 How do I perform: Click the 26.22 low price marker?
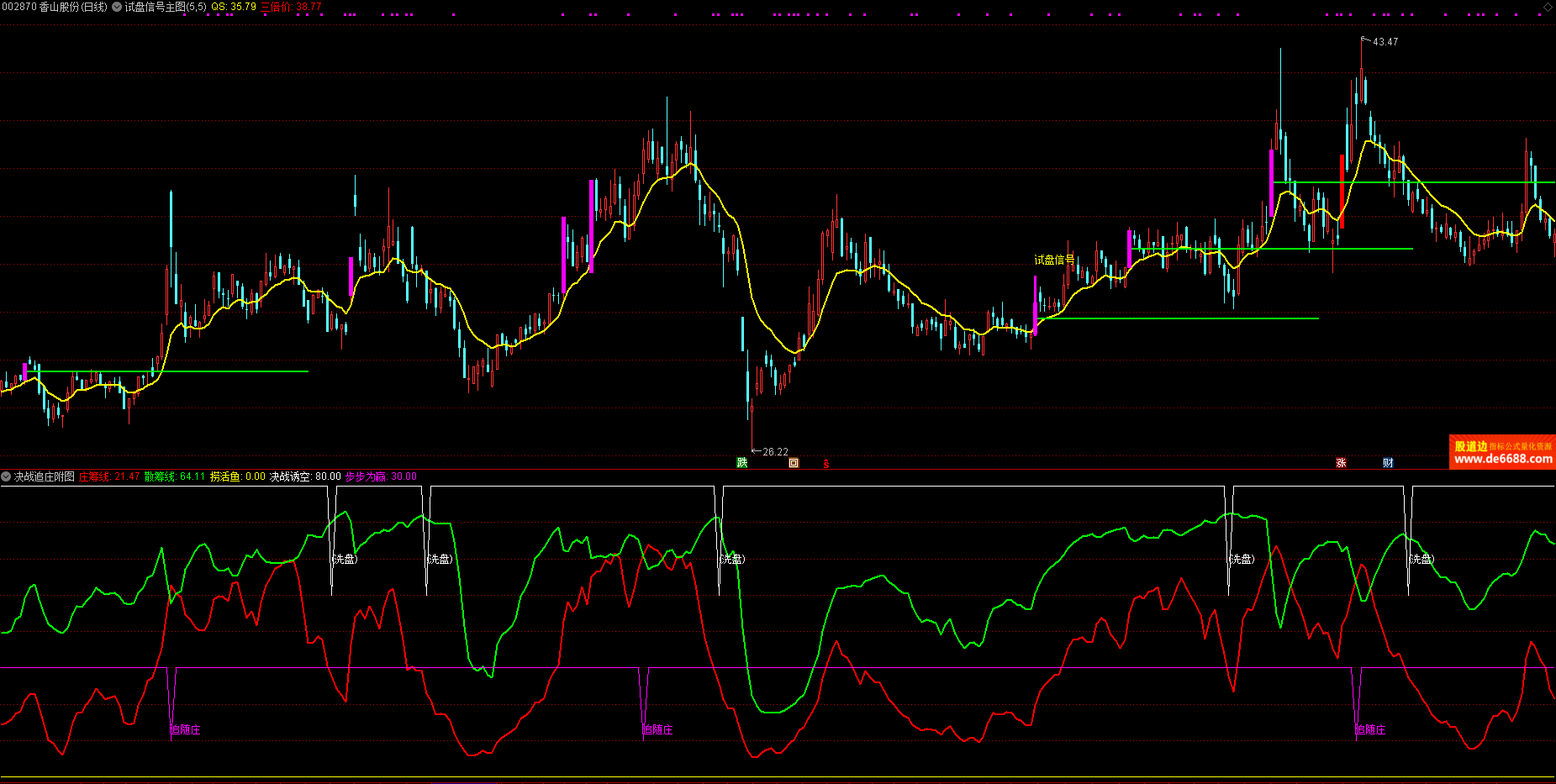click(775, 452)
